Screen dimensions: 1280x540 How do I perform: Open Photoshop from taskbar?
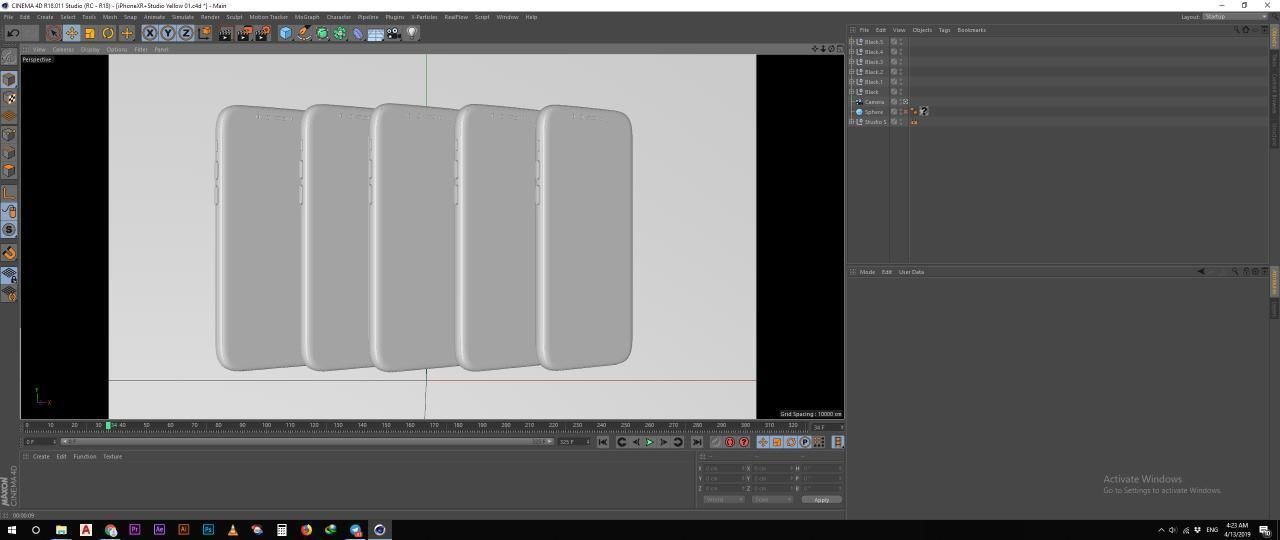[x=208, y=530]
